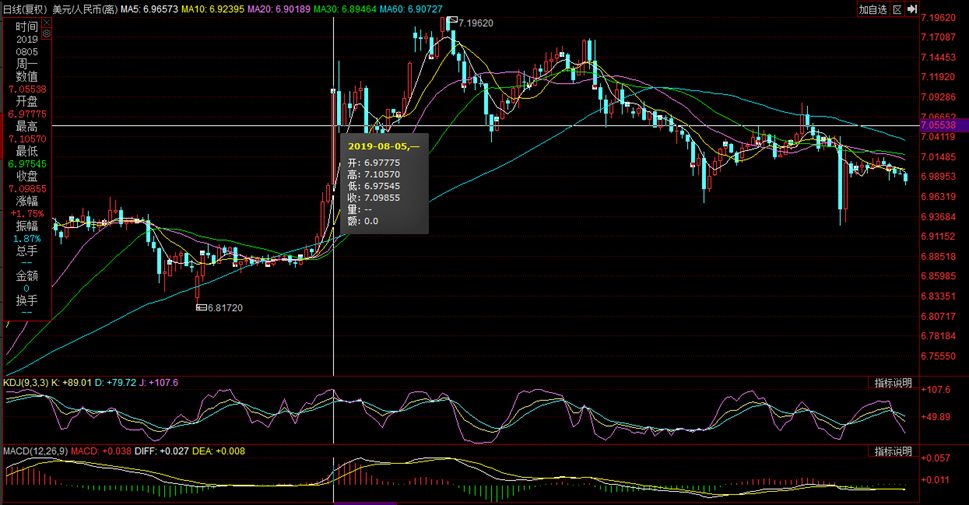Click the 加自选 add-to-watchlist button
The image size is (969, 505).
tap(874, 9)
